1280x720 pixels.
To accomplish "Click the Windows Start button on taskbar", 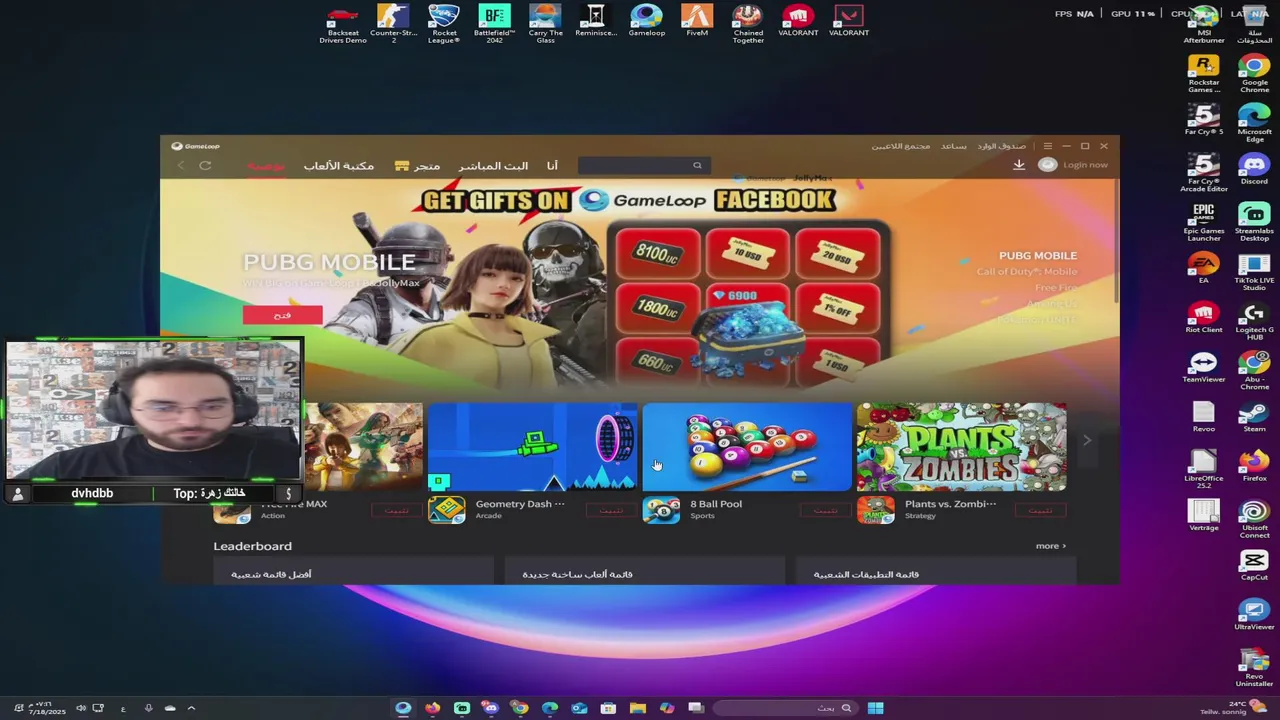I will pos(875,708).
